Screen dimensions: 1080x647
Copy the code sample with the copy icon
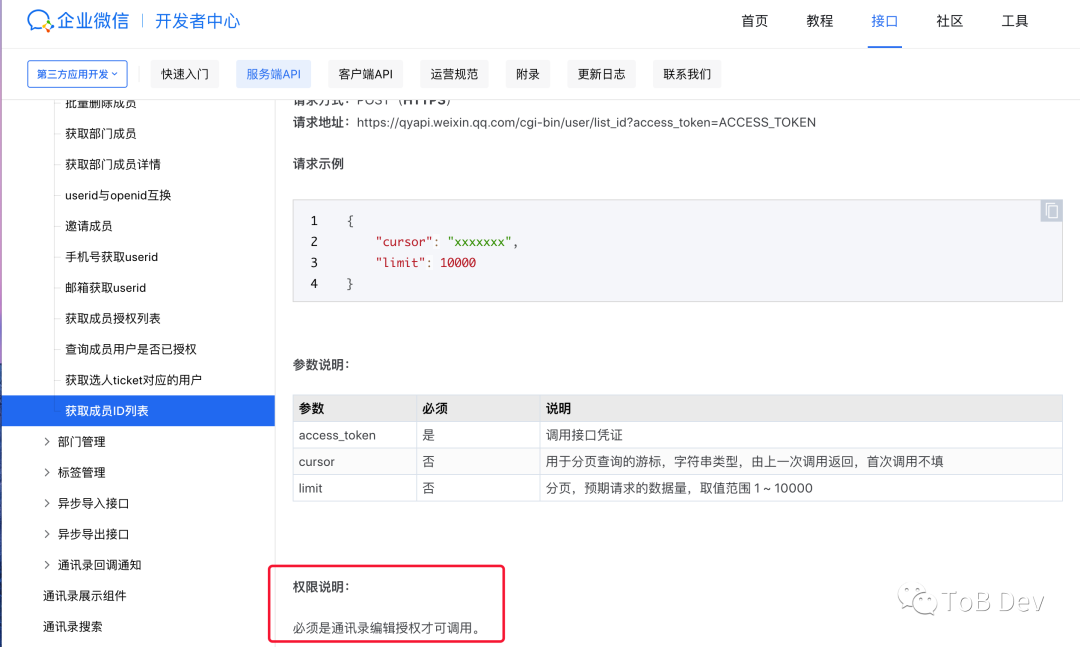point(1050,211)
